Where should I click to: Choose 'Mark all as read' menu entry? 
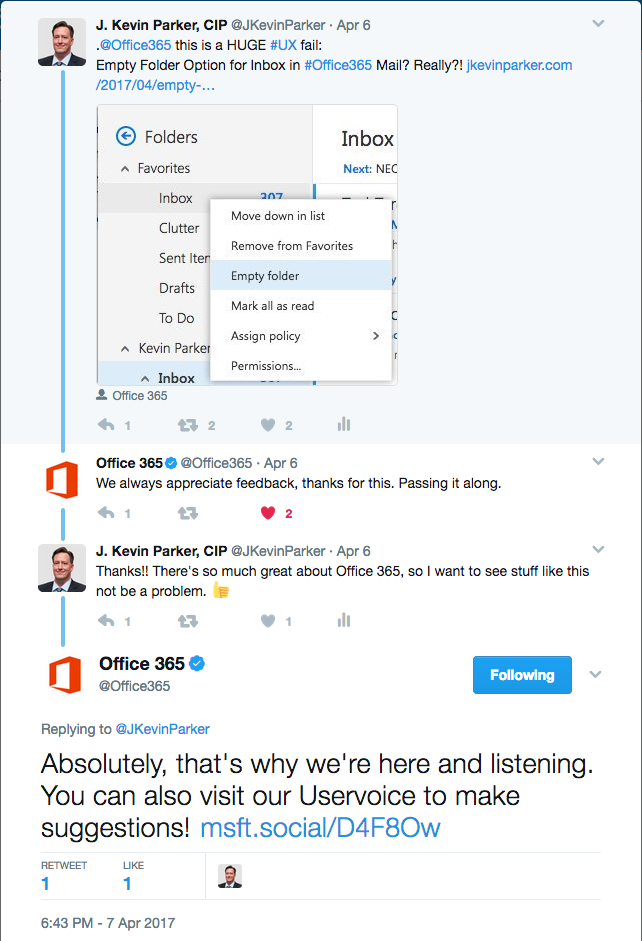[x=273, y=306]
